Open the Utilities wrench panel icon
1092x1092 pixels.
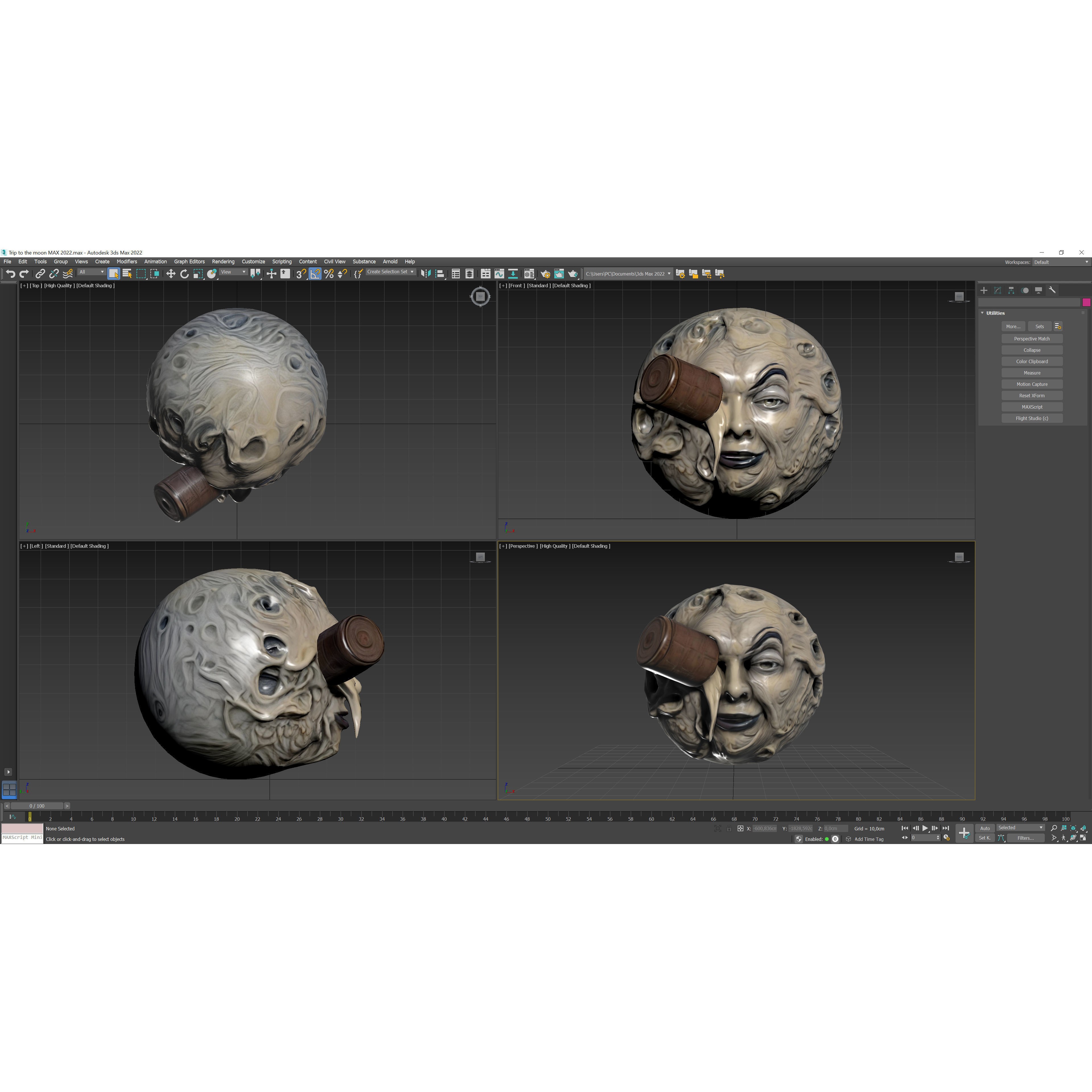(x=1052, y=291)
